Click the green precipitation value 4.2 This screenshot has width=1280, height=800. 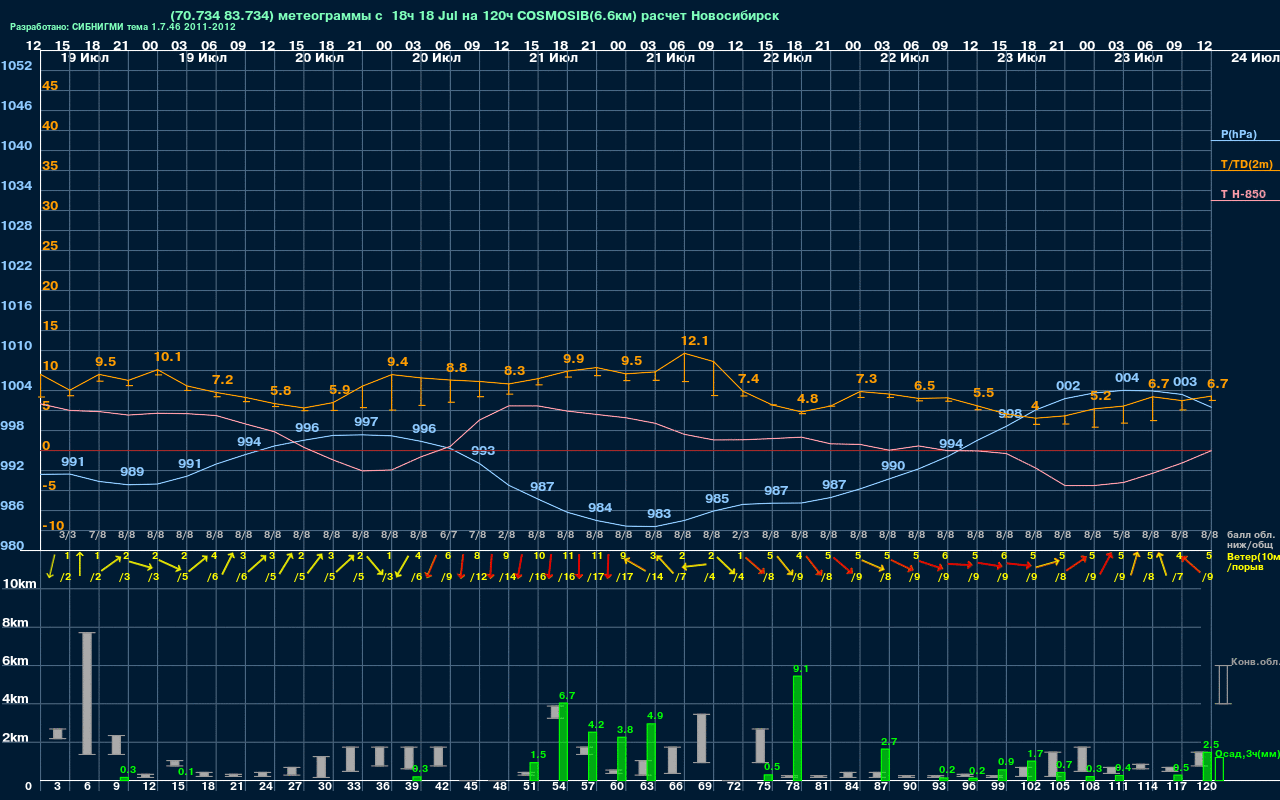click(596, 725)
